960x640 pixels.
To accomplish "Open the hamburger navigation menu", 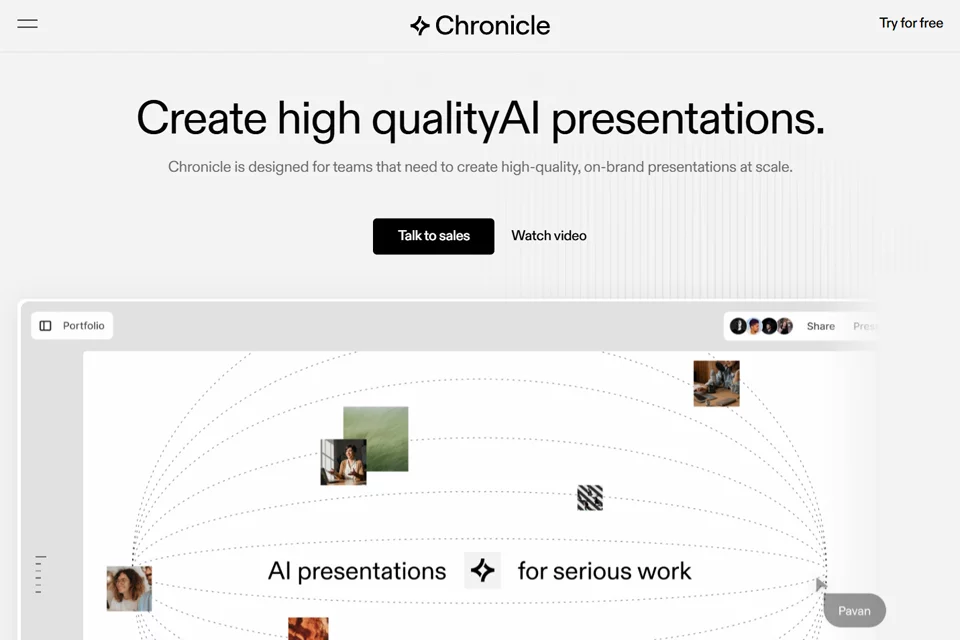I will pos(28,24).
